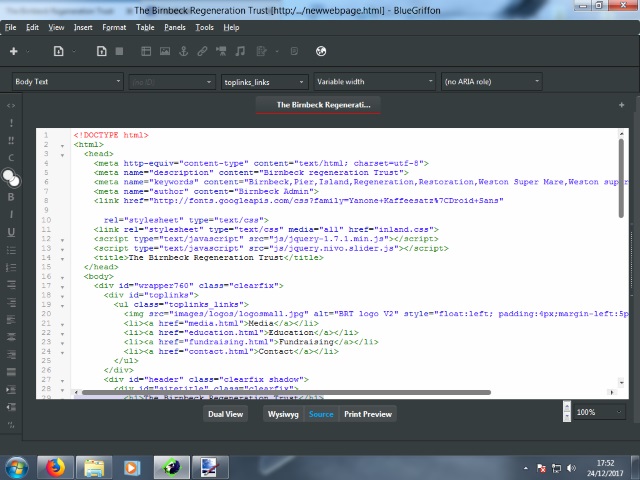Insert a video using the camera icon
Screen dimensions: 640x480
click(221, 51)
